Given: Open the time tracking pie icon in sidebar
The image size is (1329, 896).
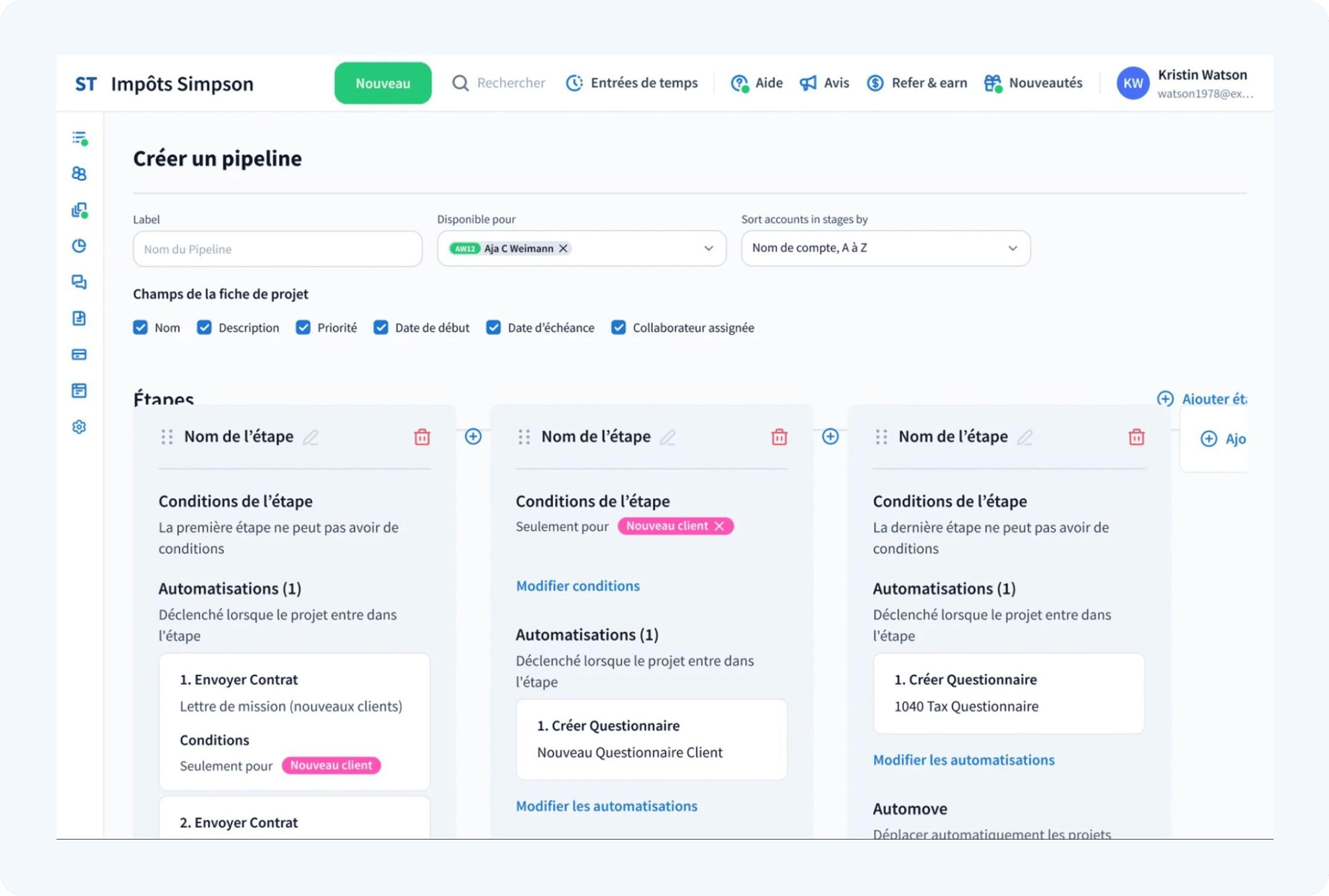Looking at the screenshot, I should [x=79, y=246].
